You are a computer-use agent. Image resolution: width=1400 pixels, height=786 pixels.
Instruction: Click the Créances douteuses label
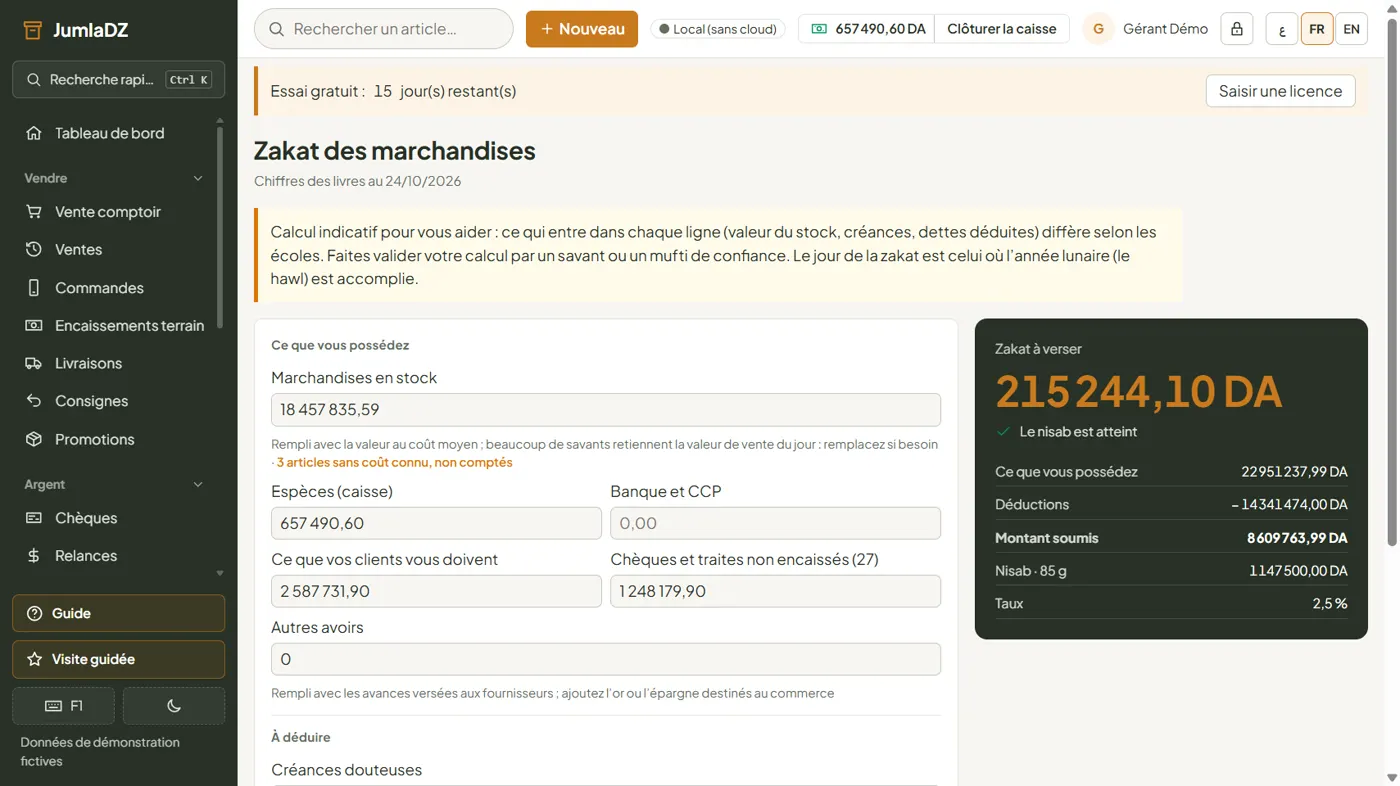click(346, 770)
